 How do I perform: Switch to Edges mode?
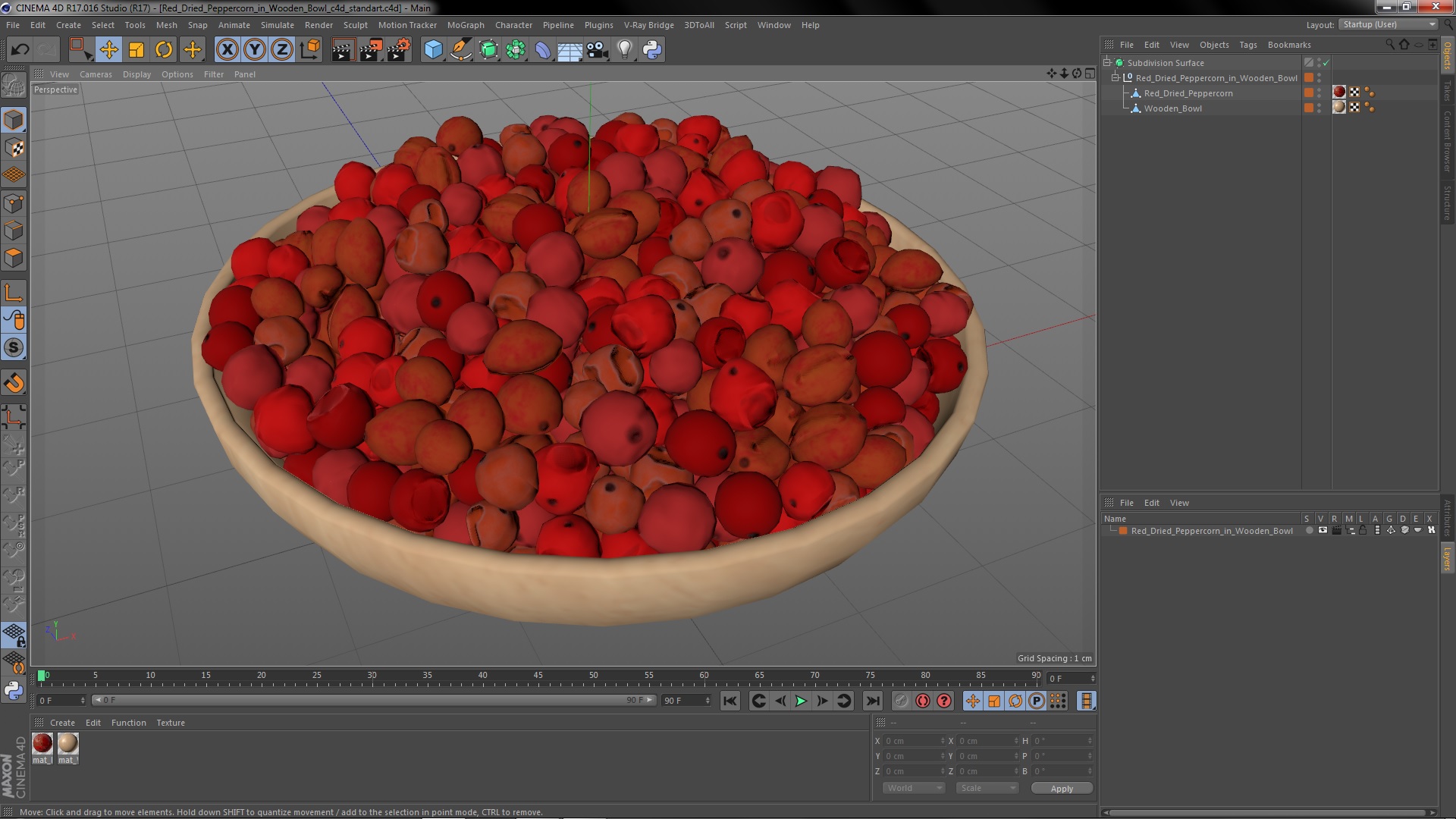14,231
